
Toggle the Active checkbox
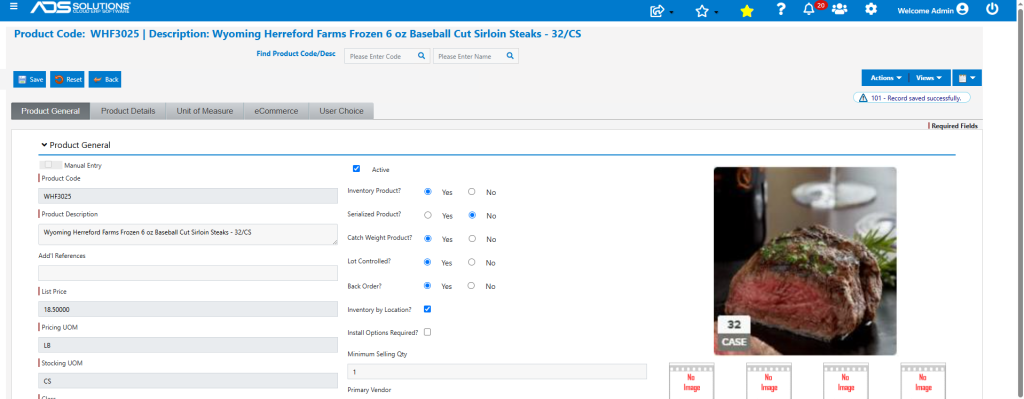[x=356, y=168]
